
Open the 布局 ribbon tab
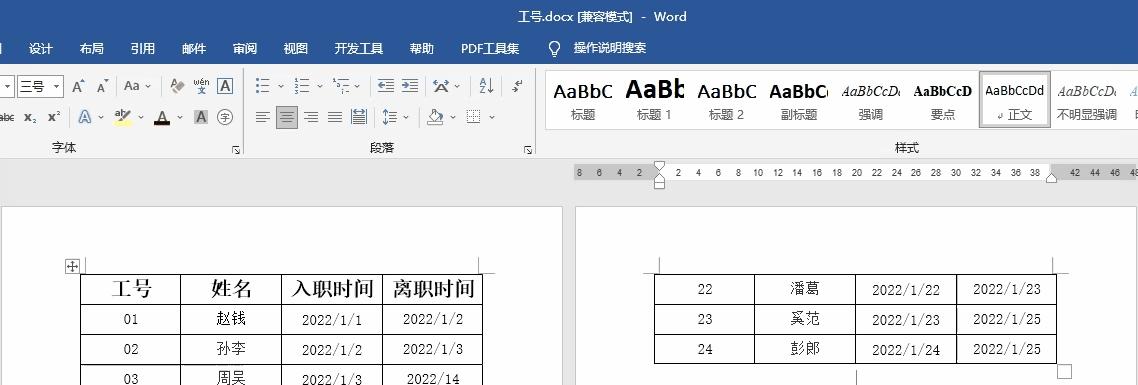click(91, 49)
